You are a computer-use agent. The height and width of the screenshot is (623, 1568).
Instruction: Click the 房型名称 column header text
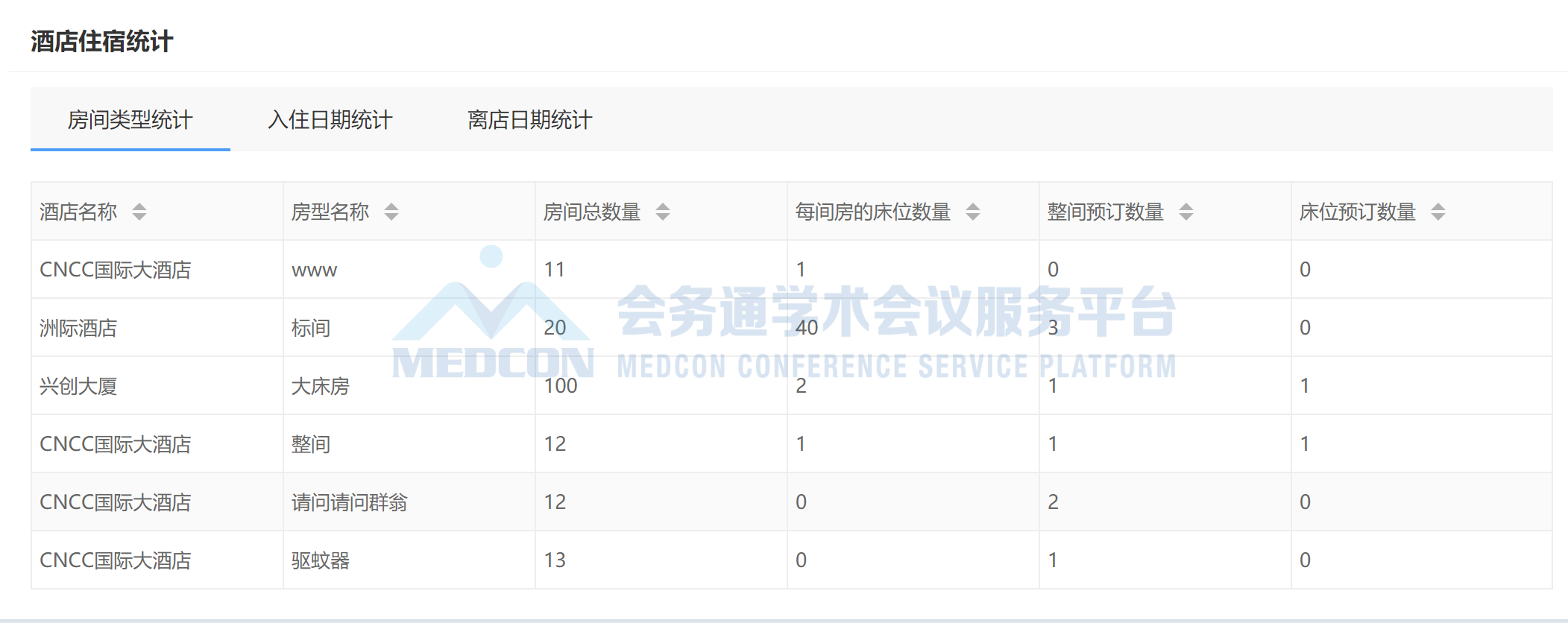click(x=330, y=212)
